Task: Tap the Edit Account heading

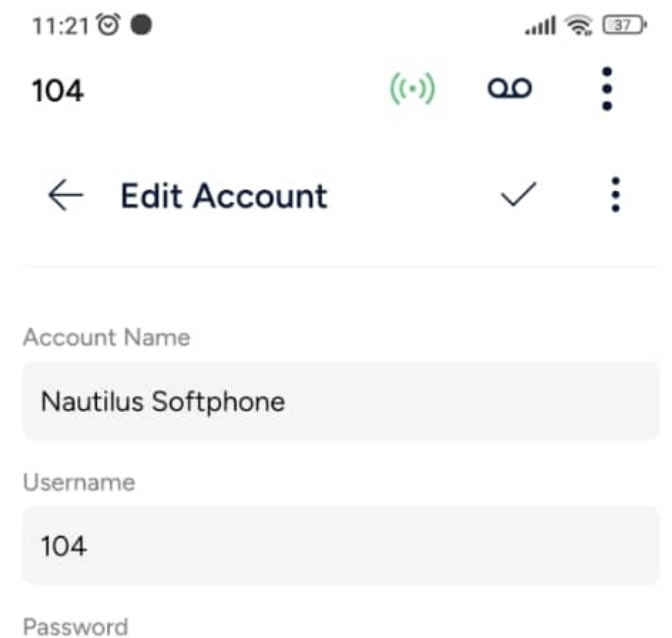Action: click(x=224, y=196)
